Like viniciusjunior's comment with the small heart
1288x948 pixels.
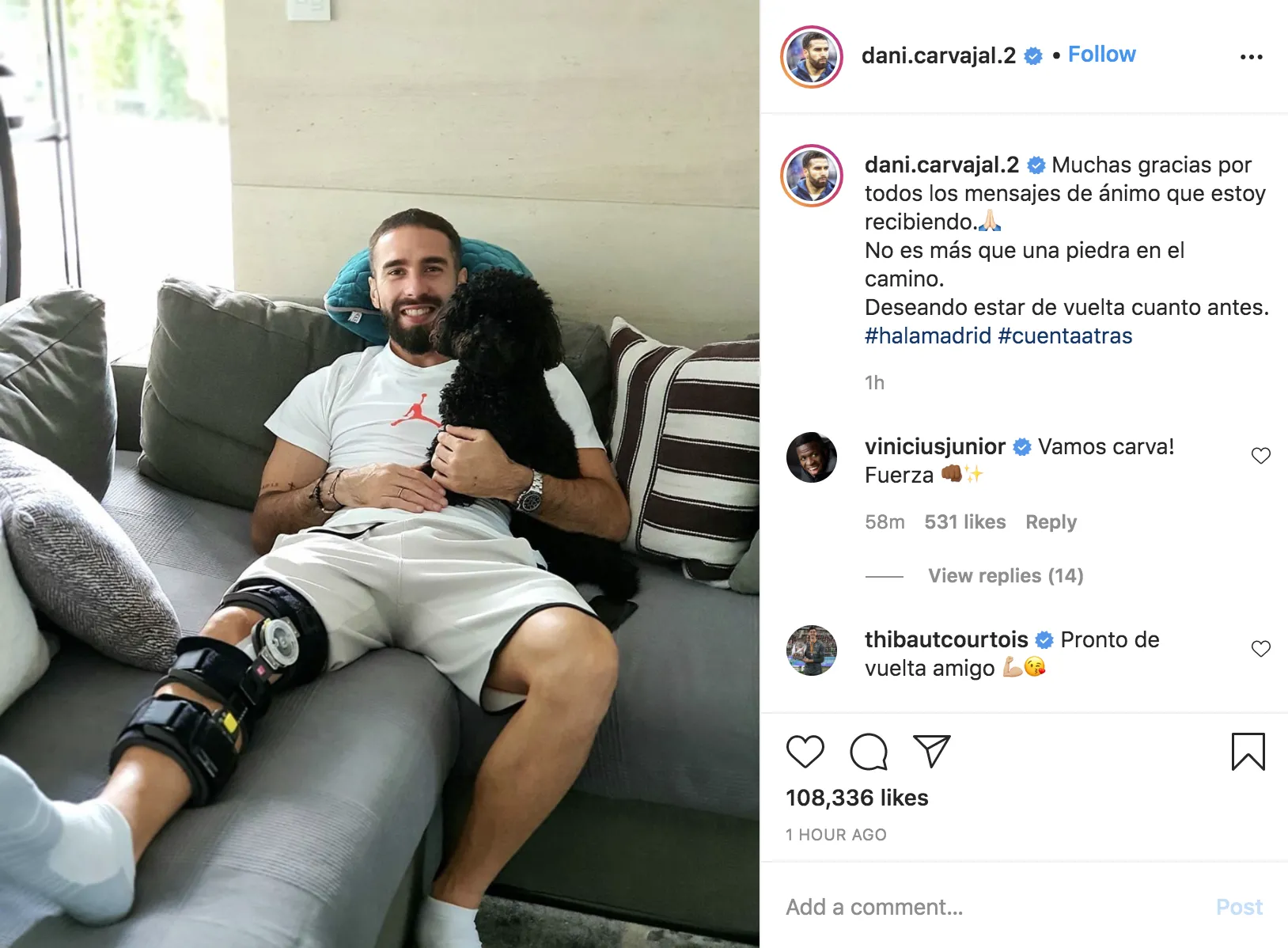click(1261, 455)
